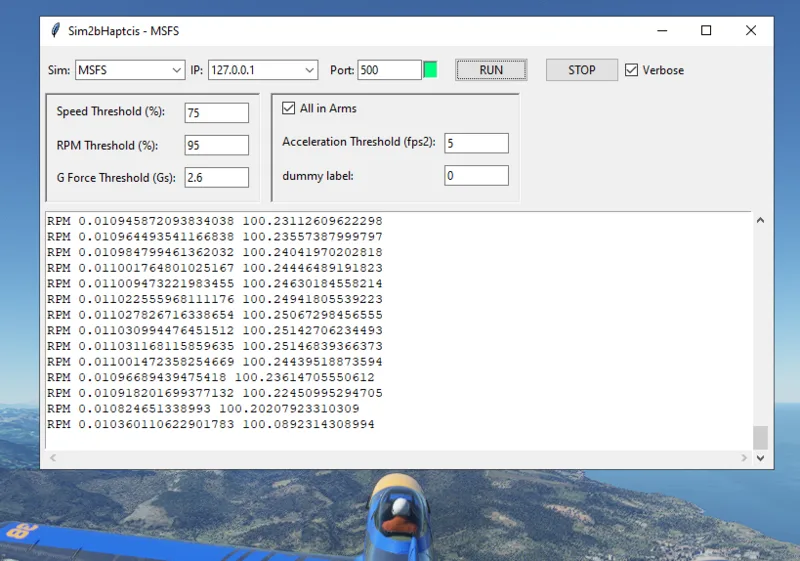Click the green status indicator square
This screenshot has width=800, height=561.
click(x=431, y=70)
